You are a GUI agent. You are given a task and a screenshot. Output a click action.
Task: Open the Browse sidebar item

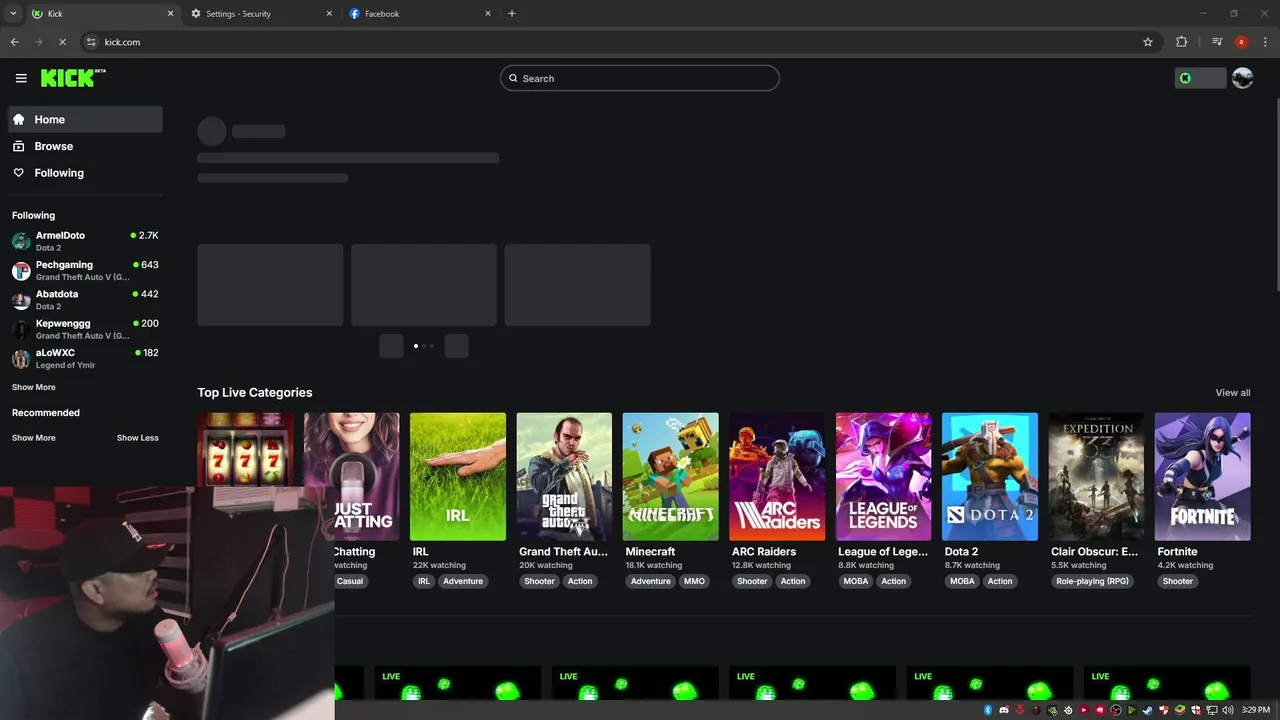coord(85,146)
